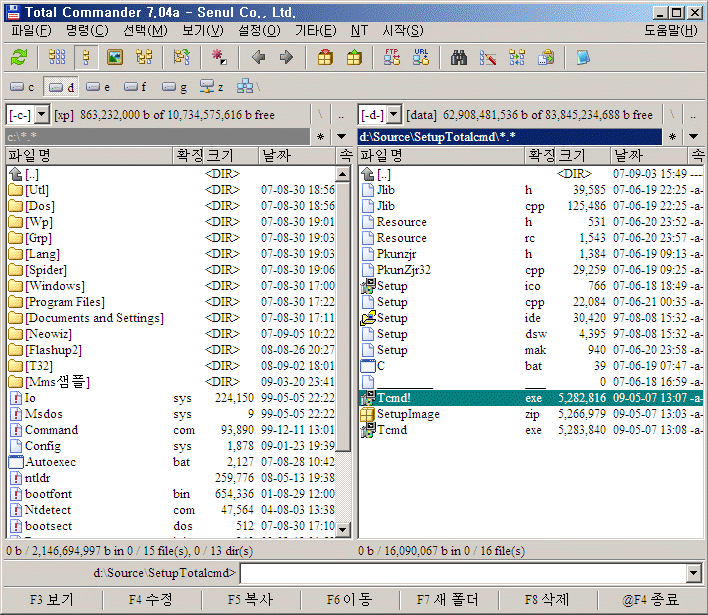Go to right panel root directory button
The height and width of the screenshot is (615, 708).
tap(672, 115)
